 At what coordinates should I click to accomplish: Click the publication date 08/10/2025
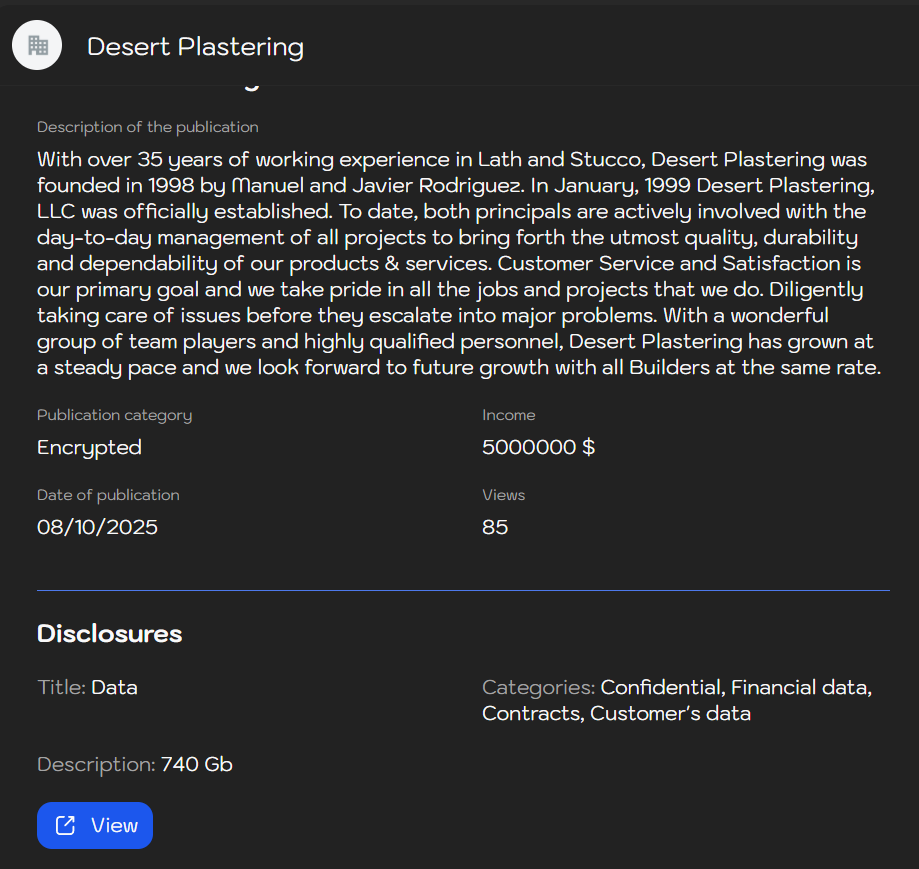[97, 527]
